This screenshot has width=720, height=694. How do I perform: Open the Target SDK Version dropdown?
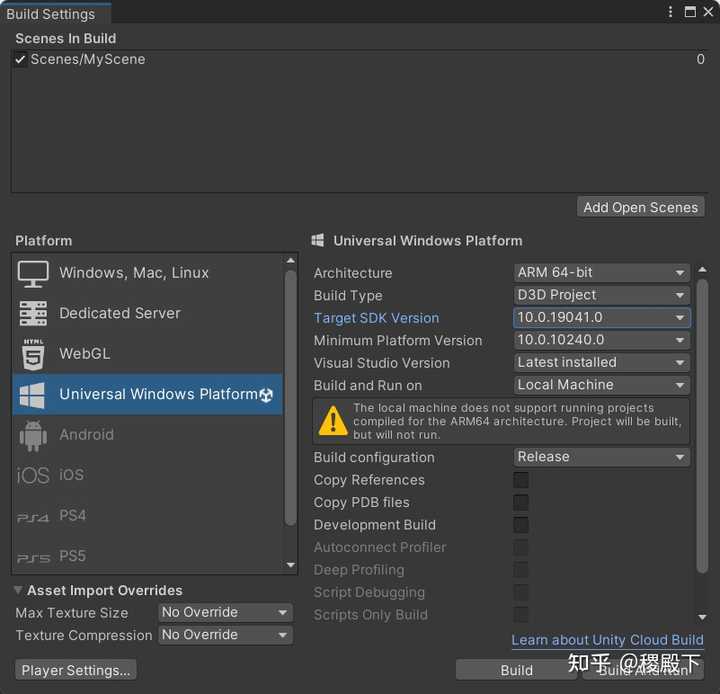[602, 318]
